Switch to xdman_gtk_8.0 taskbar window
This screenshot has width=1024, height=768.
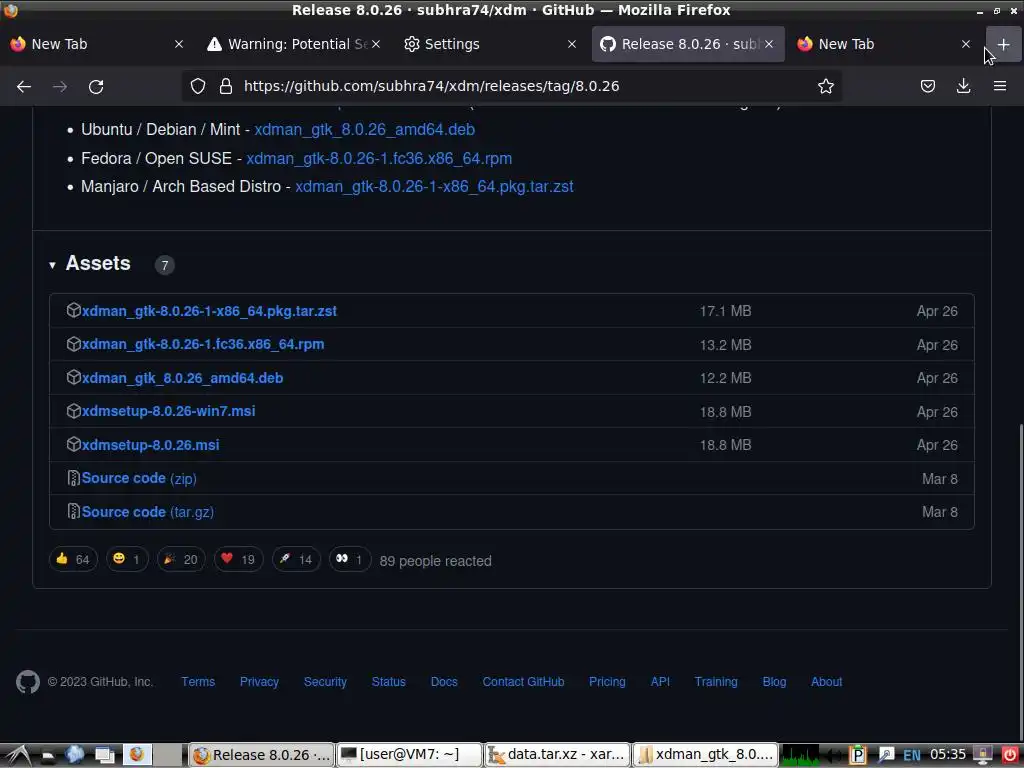tap(705, 755)
